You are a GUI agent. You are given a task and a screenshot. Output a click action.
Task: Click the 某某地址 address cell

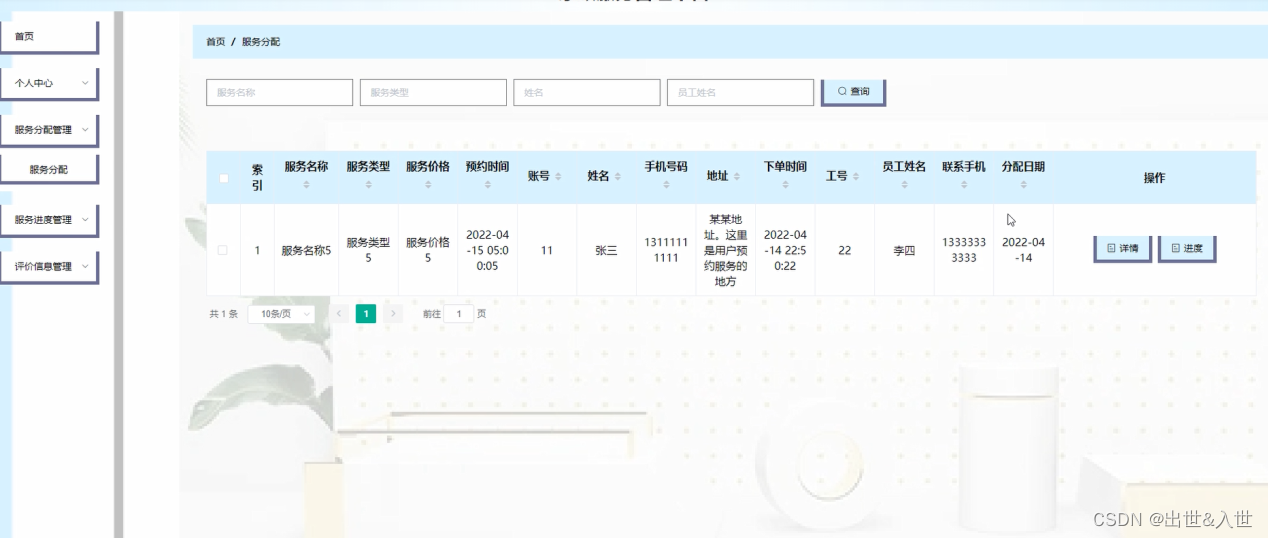tap(725, 250)
